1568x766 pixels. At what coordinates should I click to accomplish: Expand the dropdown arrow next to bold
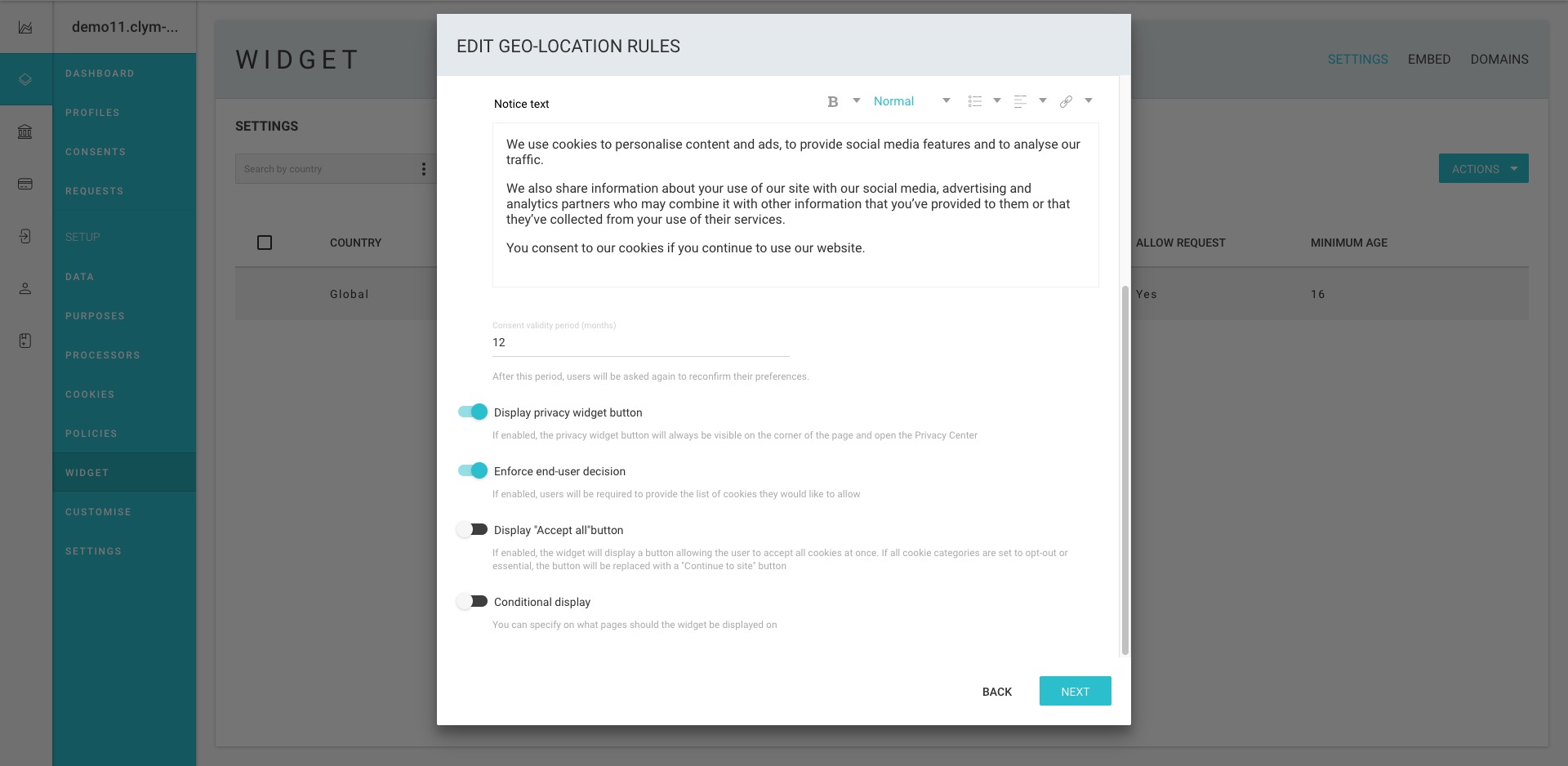click(857, 100)
